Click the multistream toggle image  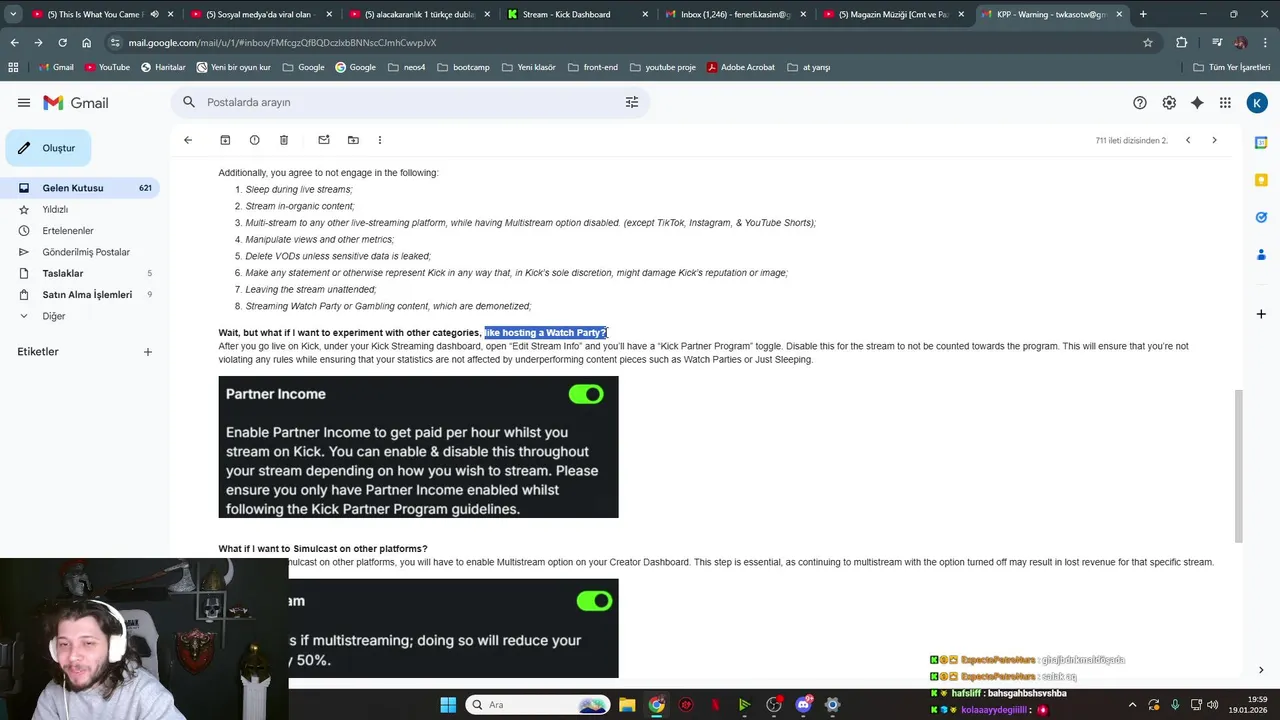click(x=595, y=601)
